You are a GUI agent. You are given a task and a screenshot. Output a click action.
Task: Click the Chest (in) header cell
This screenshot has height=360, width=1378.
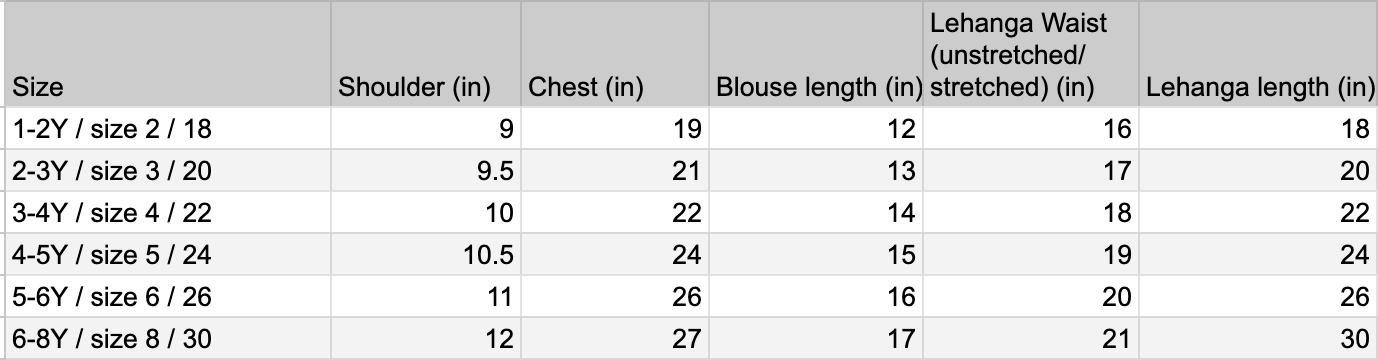tap(615, 55)
